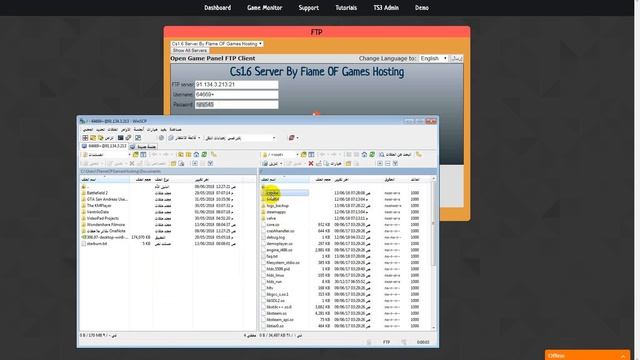640x360 pixels.
Task: Switch to the 64669+@91.134.3.213 session tab
Action: point(104,146)
